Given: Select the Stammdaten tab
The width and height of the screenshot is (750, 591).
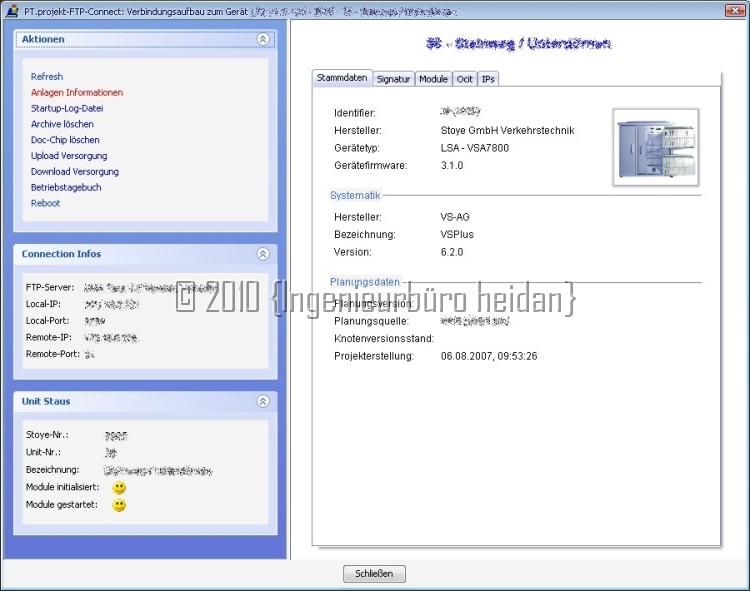Looking at the screenshot, I should click(342, 78).
